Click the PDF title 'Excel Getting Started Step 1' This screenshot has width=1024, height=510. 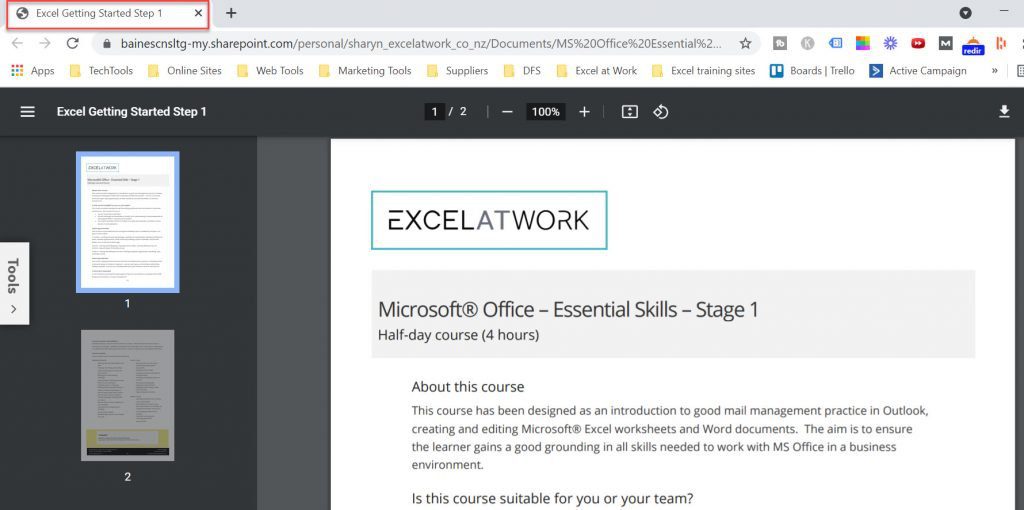pos(131,112)
